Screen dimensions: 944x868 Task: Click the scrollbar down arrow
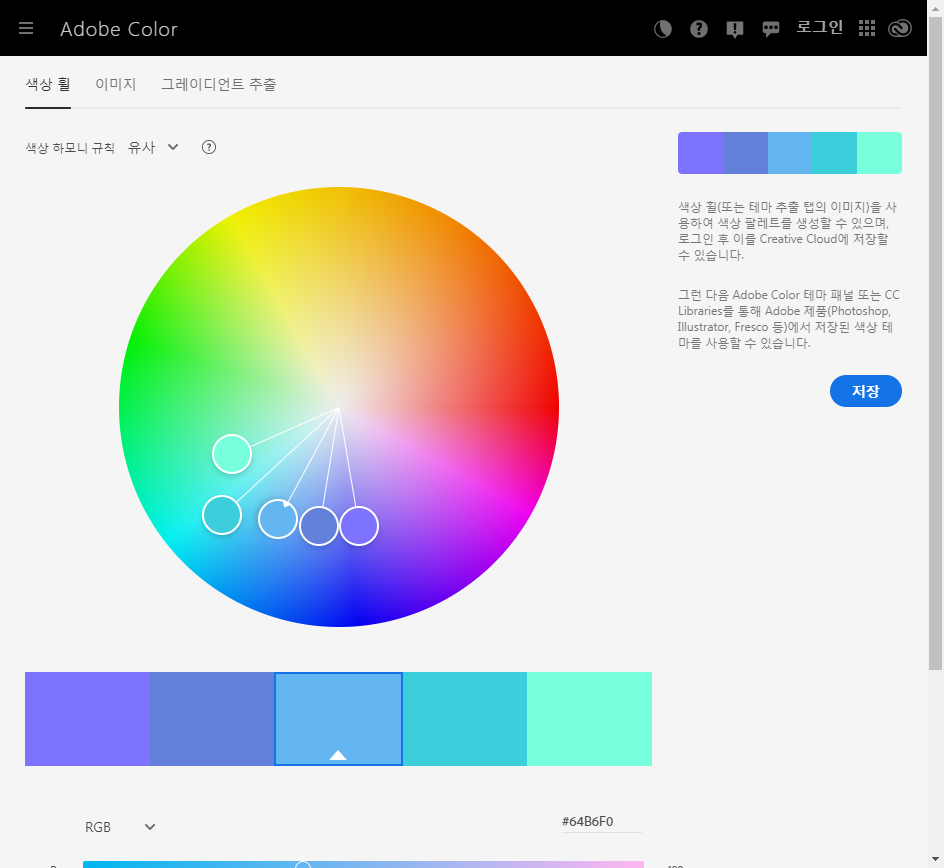point(935,859)
